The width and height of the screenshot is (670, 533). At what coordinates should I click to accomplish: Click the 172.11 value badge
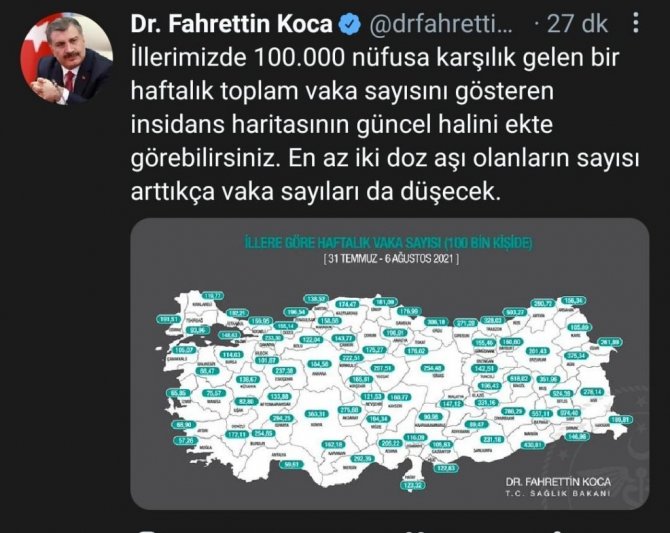237,434
